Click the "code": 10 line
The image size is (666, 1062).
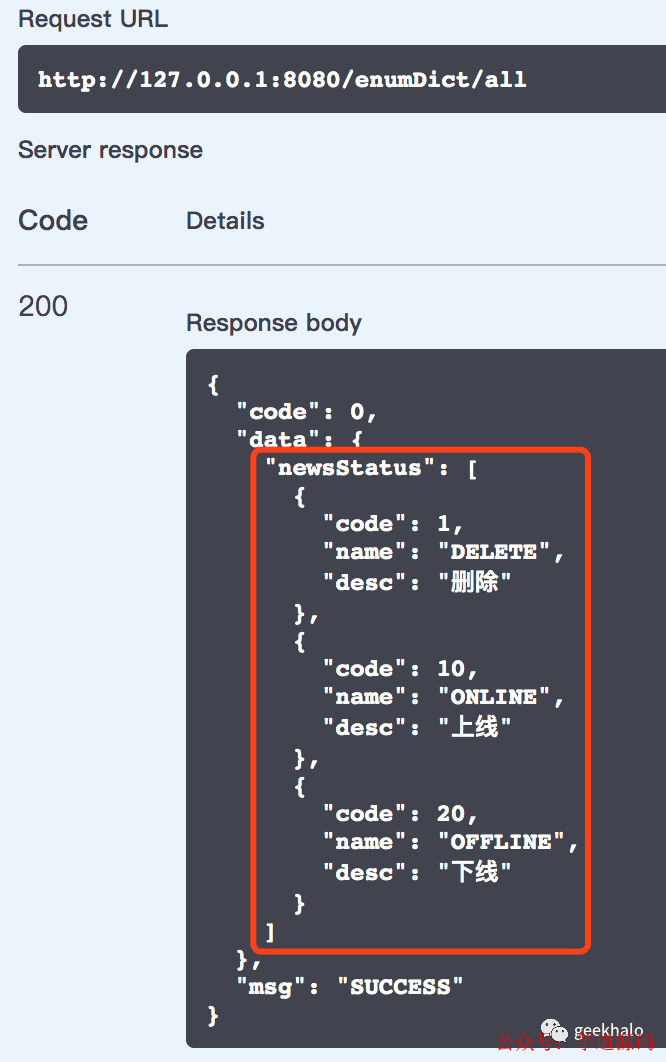pos(400,668)
